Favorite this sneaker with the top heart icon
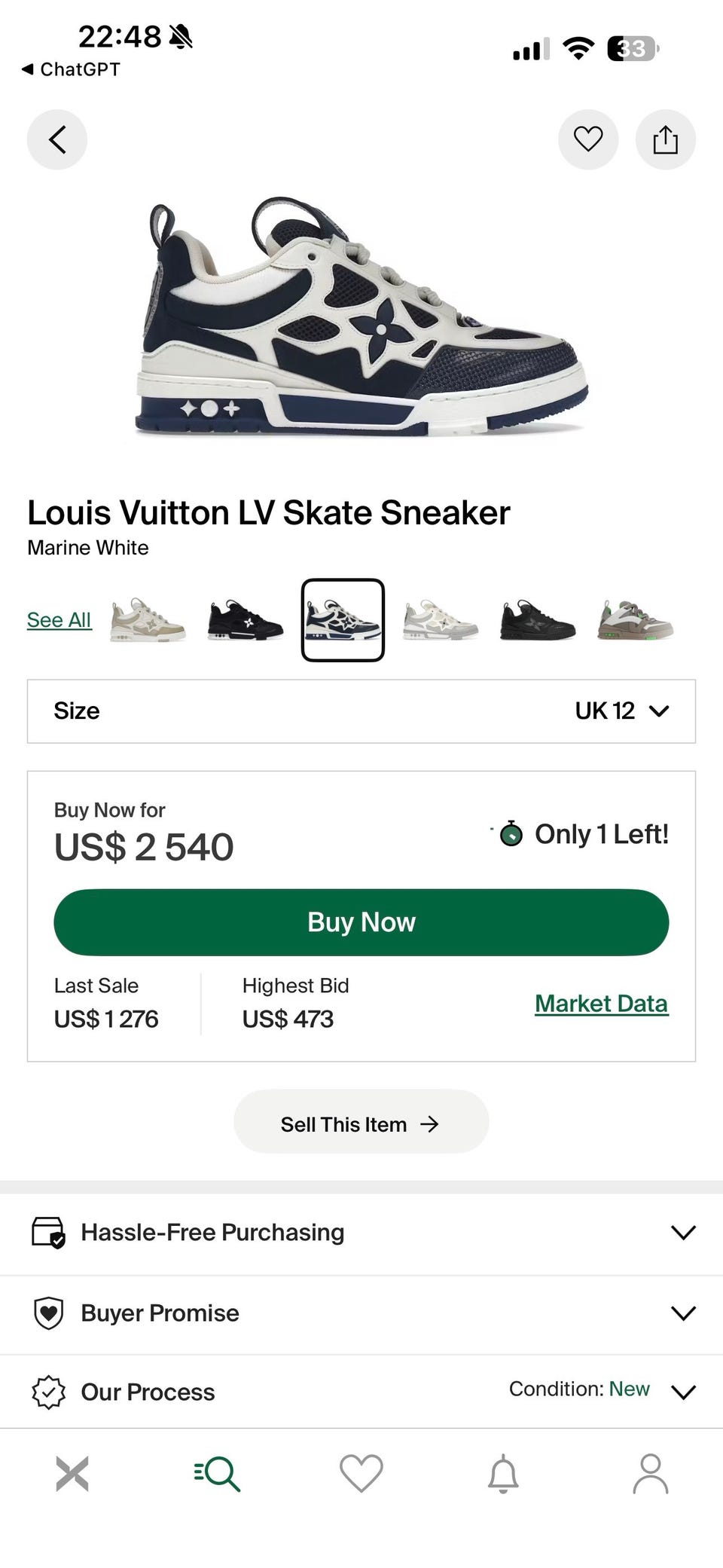This screenshot has width=723, height=1568. pyautogui.click(x=588, y=139)
